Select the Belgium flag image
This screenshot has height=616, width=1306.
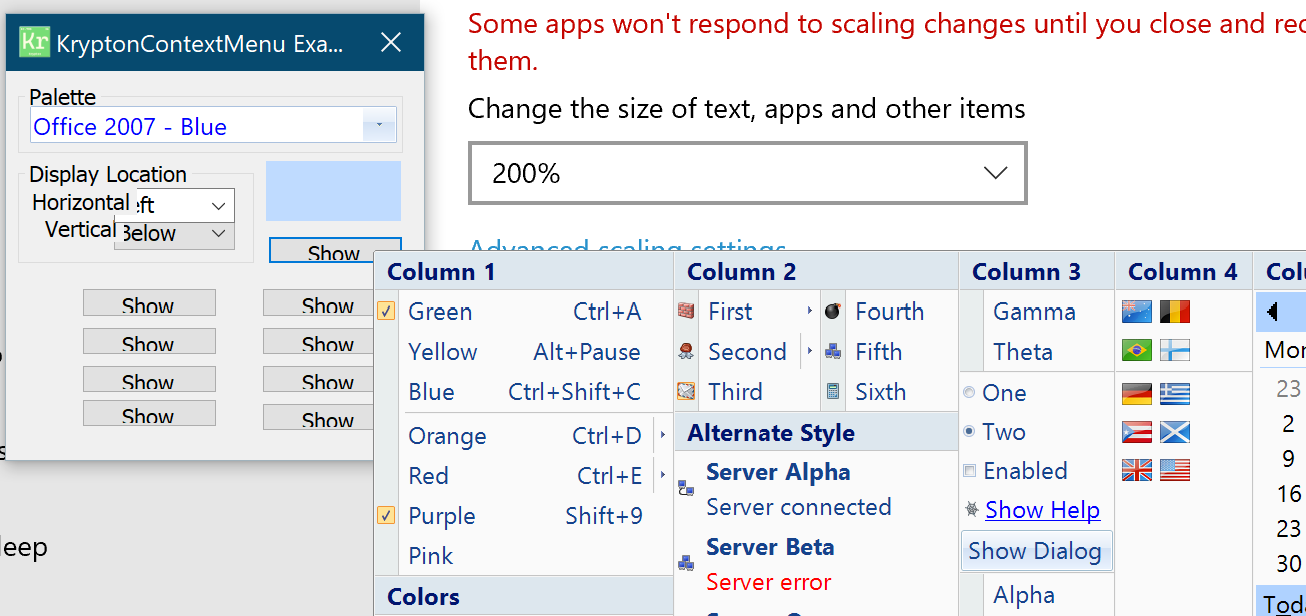click(1175, 312)
